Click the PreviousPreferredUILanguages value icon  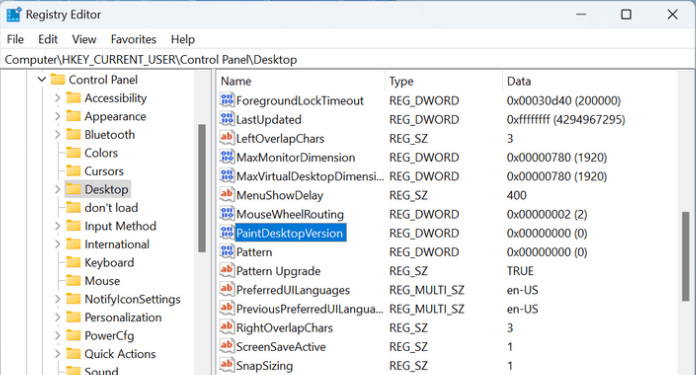click(227, 308)
